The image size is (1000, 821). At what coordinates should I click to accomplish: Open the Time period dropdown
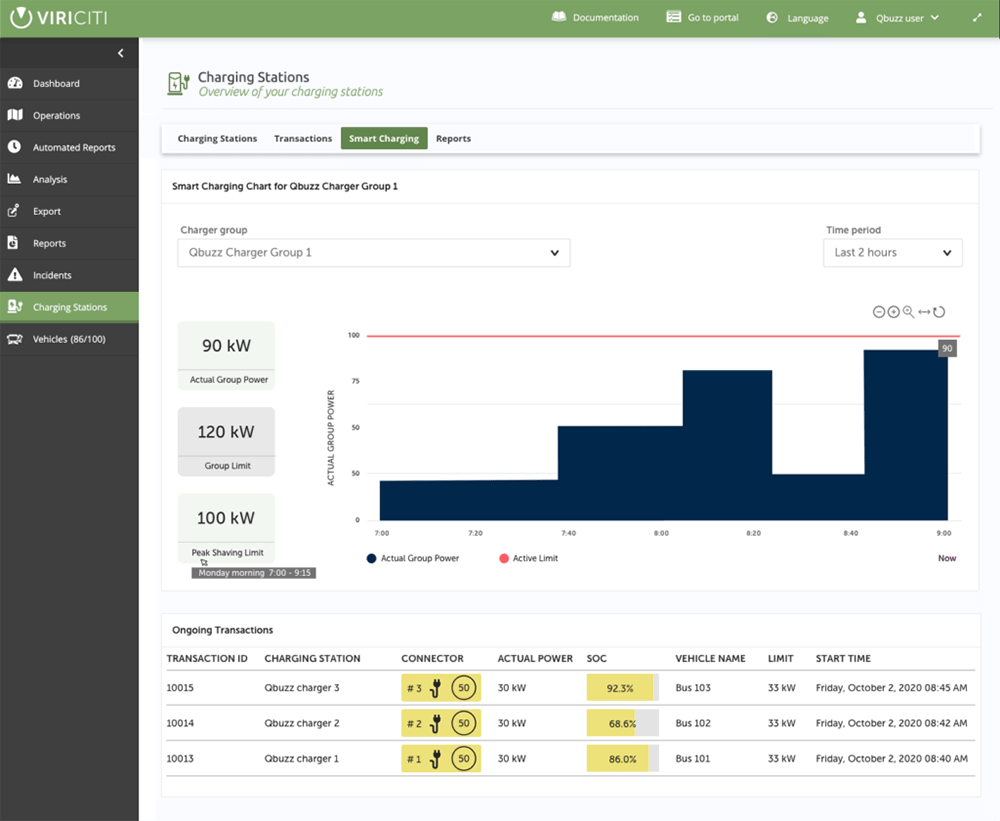[893, 253]
